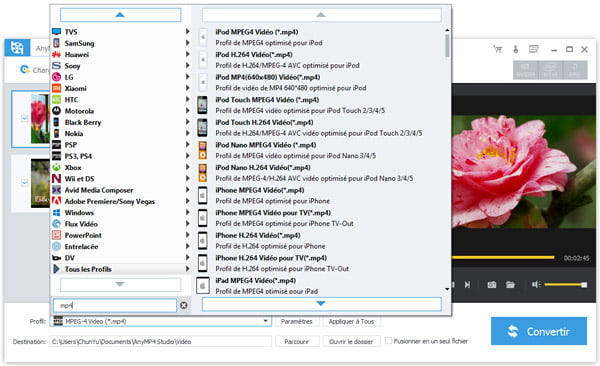Click Ouvrir le dossier button
This screenshot has width=600, height=366.
[x=351, y=341]
